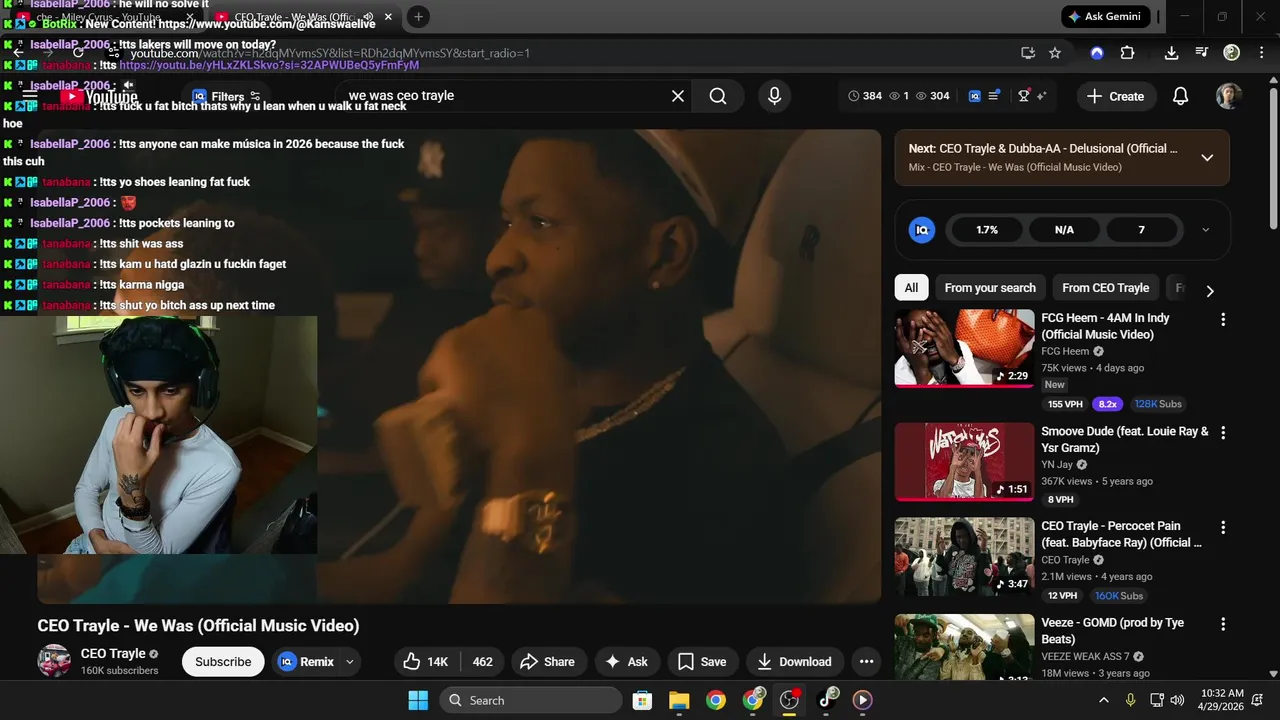Viewport: 1280px width, 720px height.
Task: Mute the CEO Trayle tab audio icon
Action: (369, 17)
